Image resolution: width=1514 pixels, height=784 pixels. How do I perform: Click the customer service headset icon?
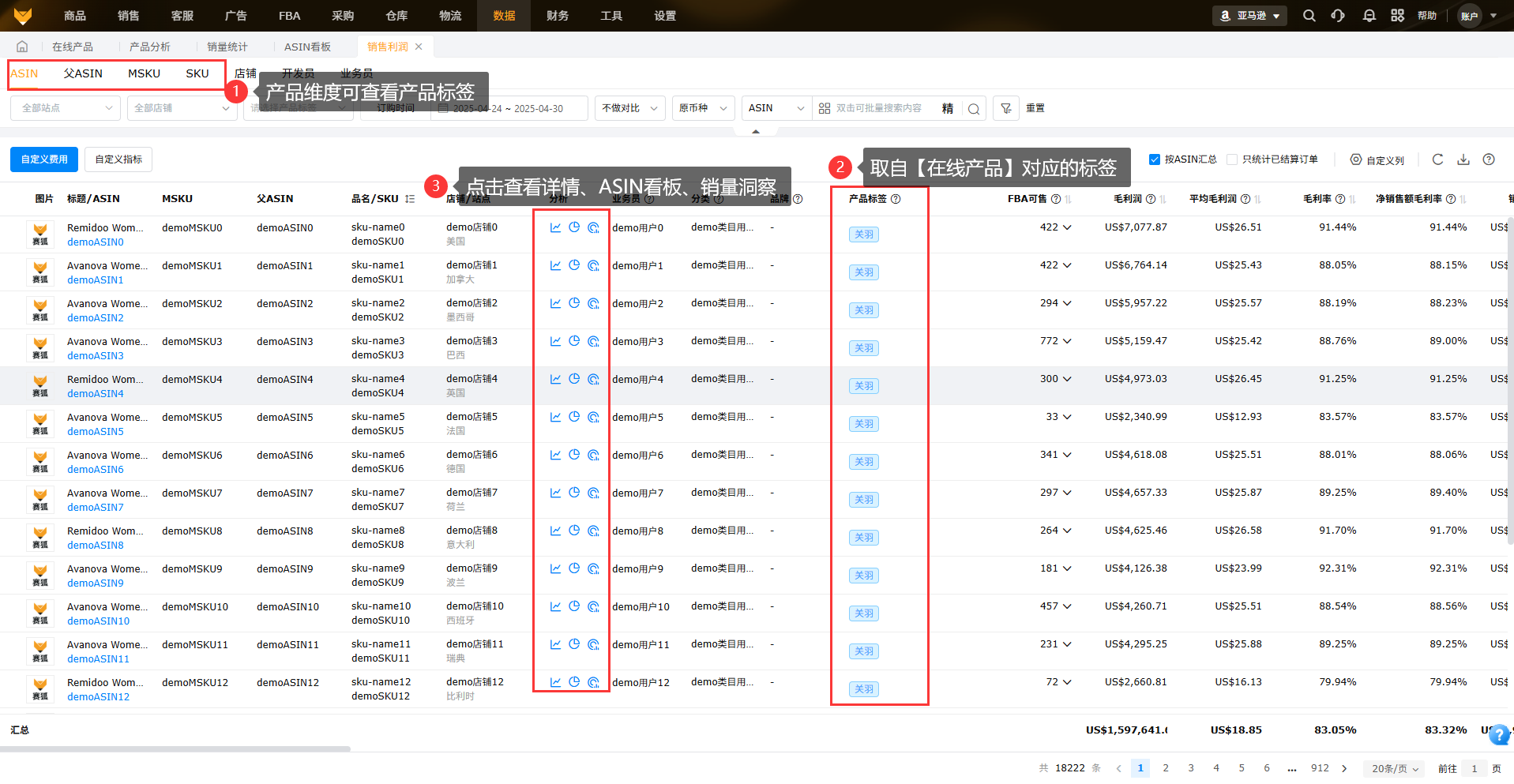tap(1338, 16)
